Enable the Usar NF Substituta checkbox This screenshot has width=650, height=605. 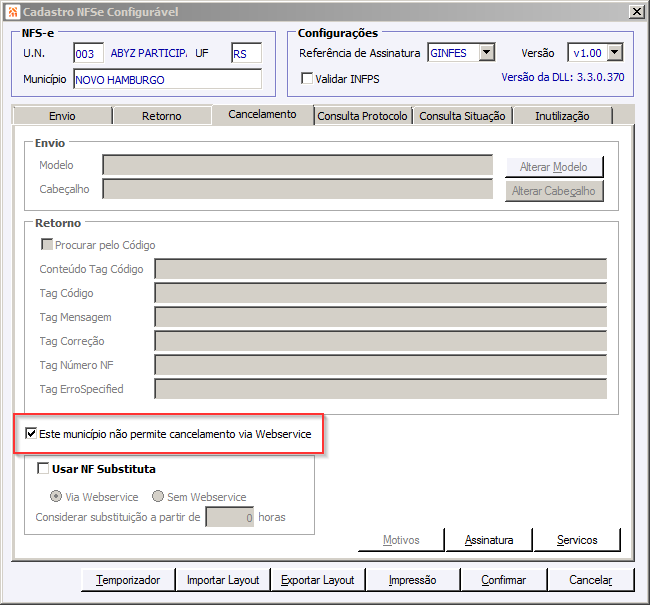[x=43, y=469]
